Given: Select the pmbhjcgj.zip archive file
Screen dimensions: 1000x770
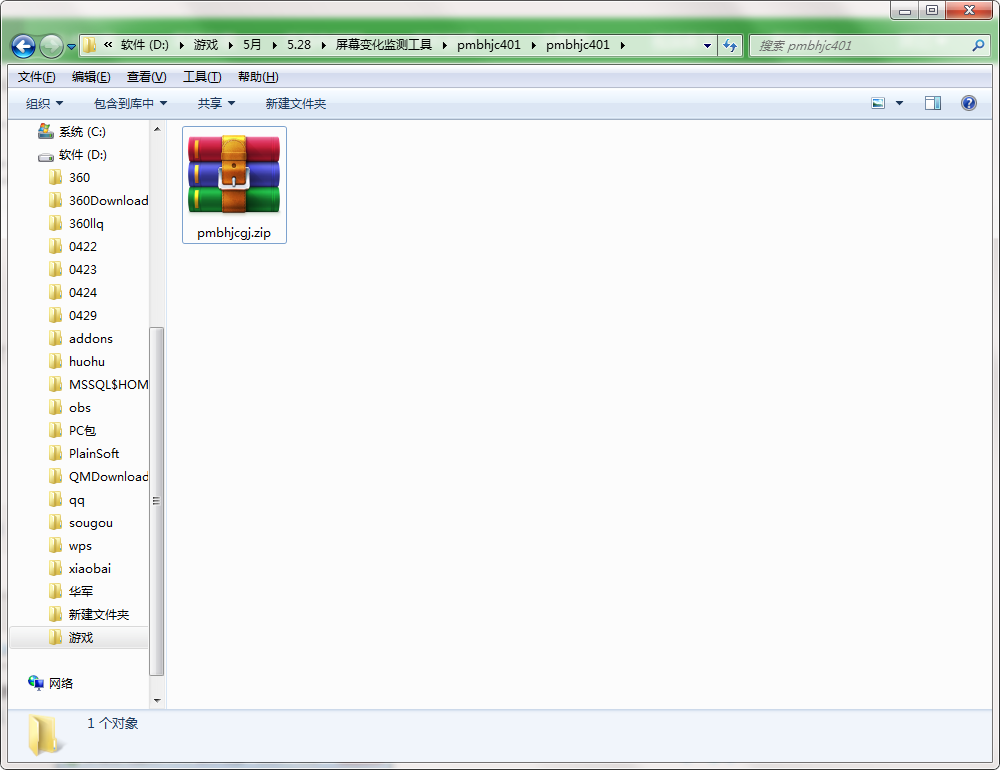Looking at the screenshot, I should 234,184.
